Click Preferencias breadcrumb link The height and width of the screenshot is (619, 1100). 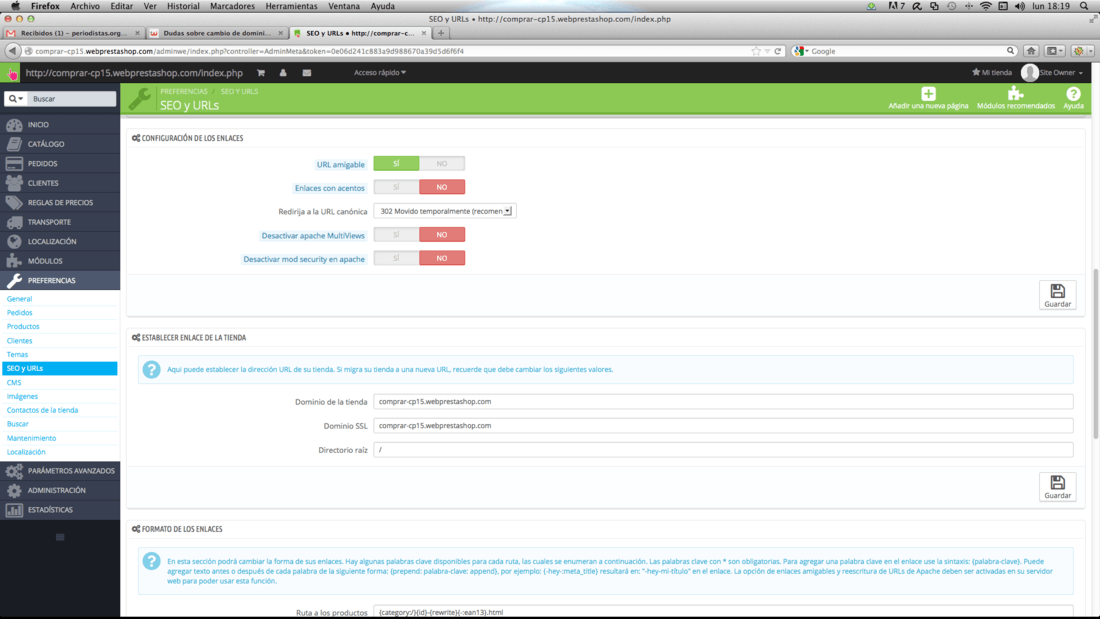(184, 91)
